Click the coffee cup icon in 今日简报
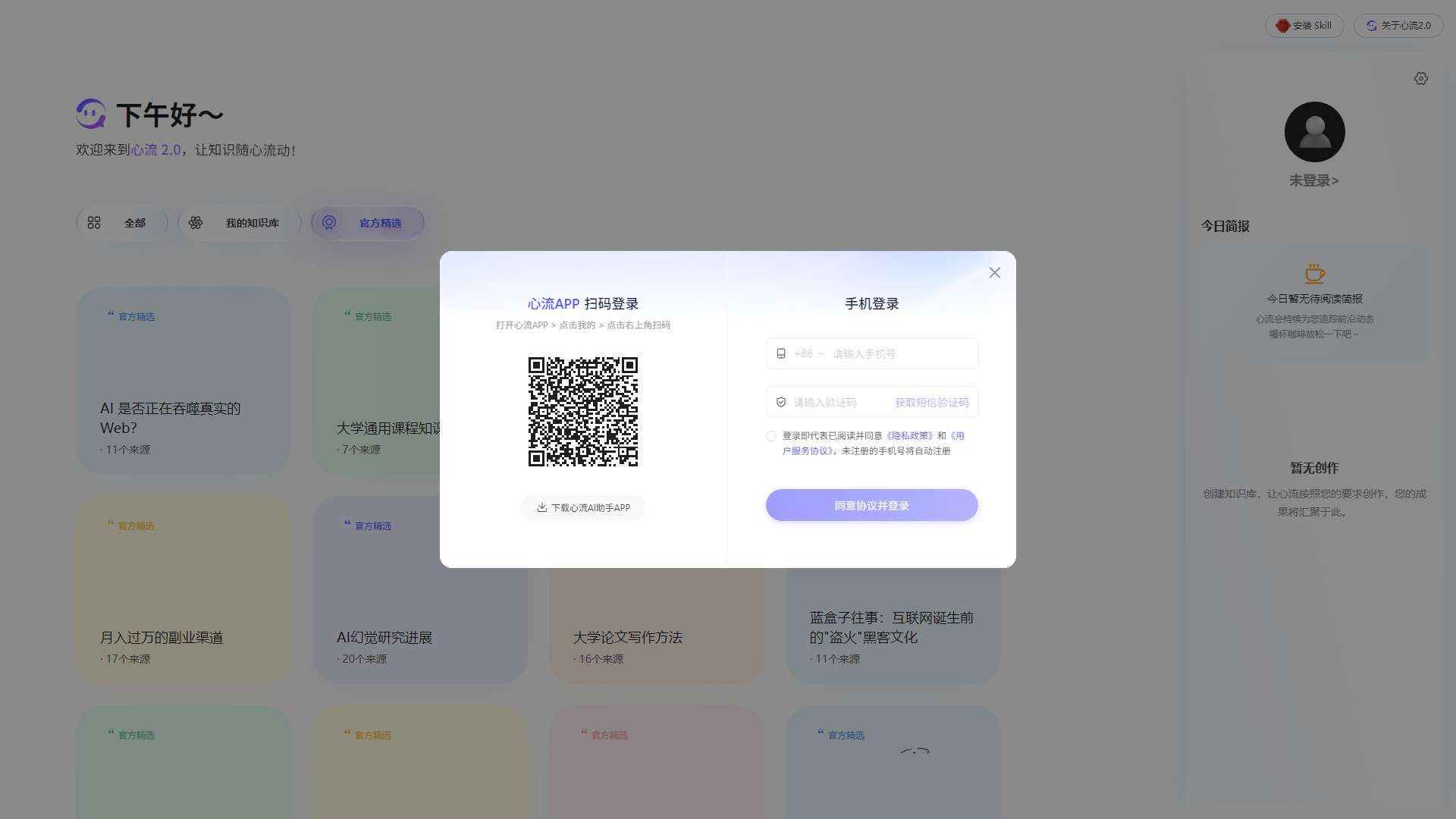Image resolution: width=1456 pixels, height=819 pixels. pyautogui.click(x=1314, y=274)
